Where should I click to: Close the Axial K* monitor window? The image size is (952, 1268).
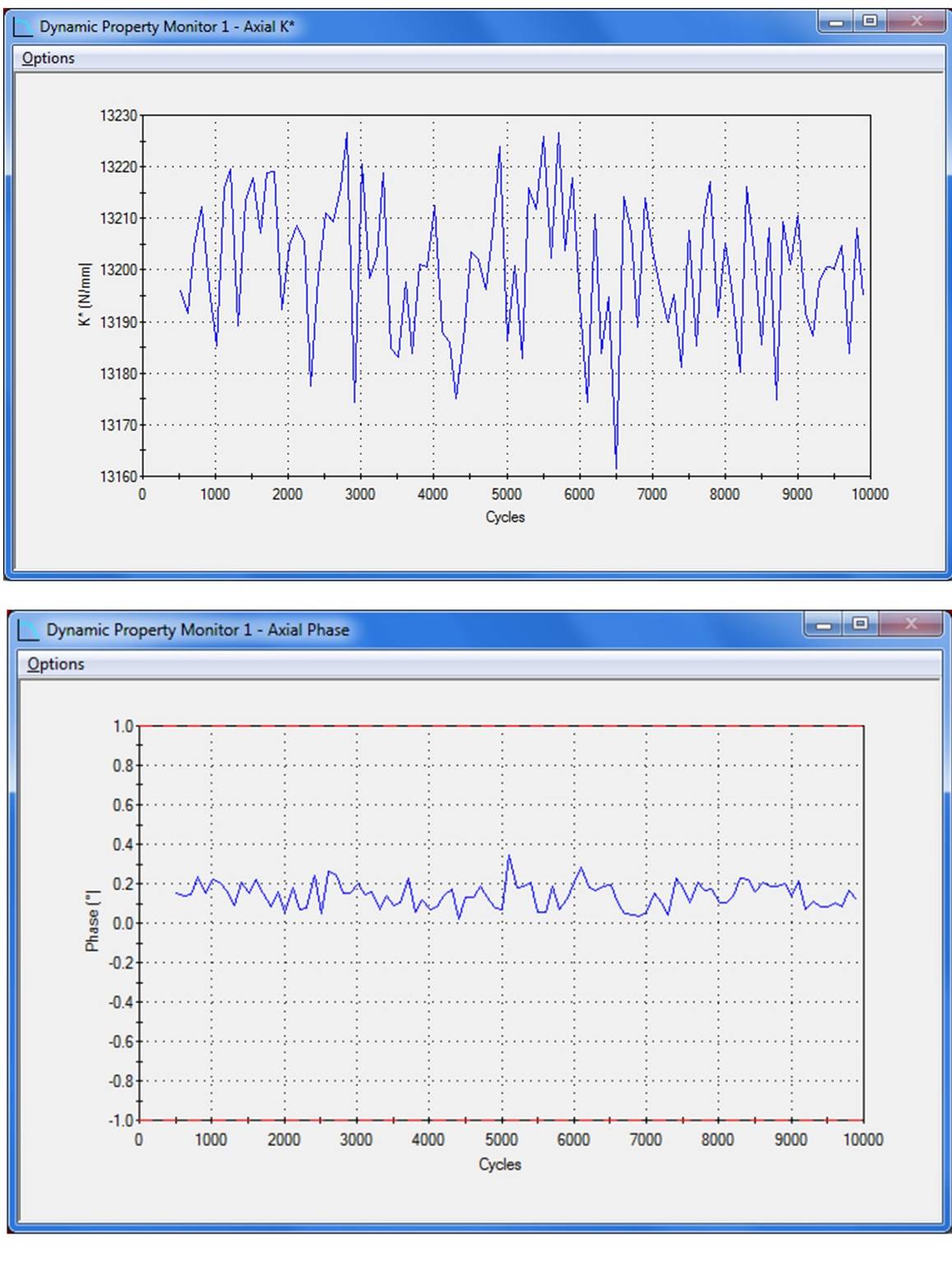pyautogui.click(x=916, y=22)
